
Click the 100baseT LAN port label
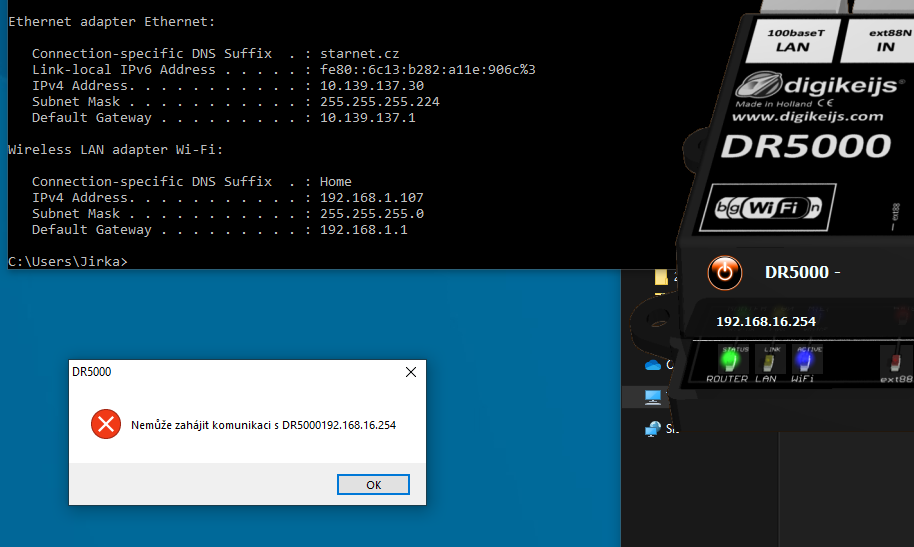click(x=794, y=39)
